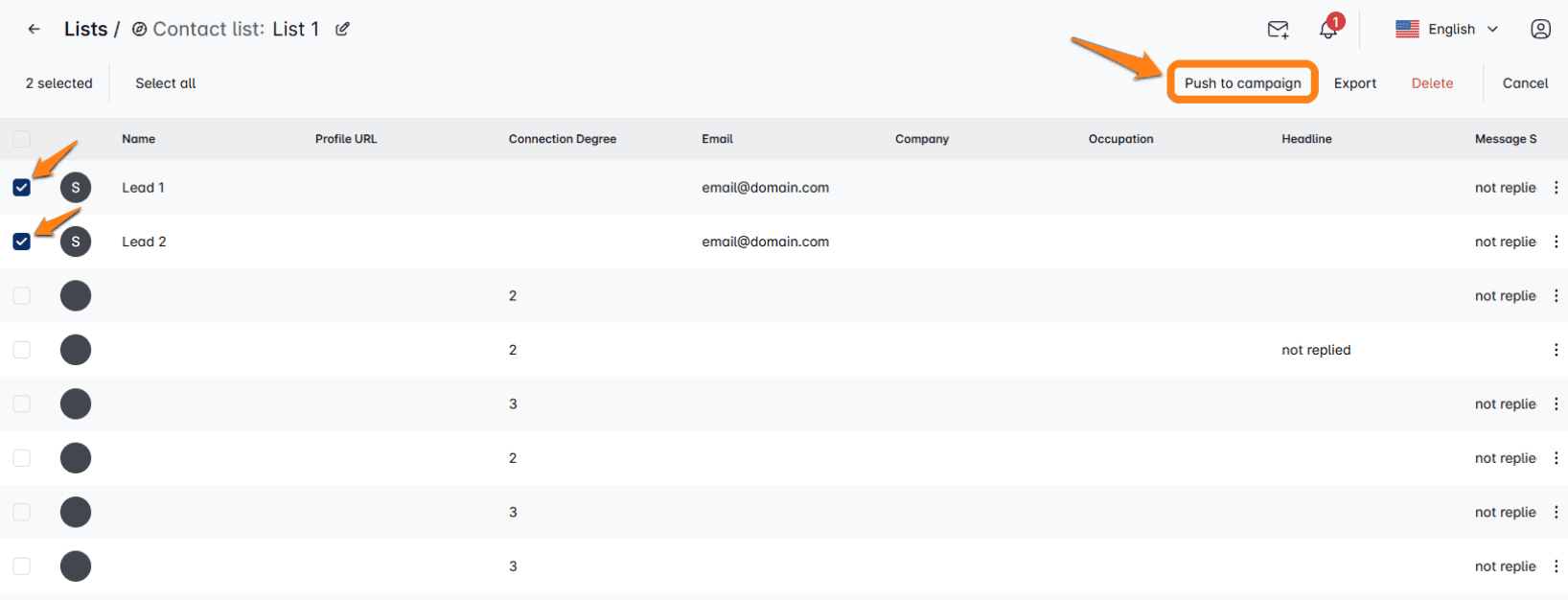Tick the header select-all checkbox
1568x600 pixels.
pyautogui.click(x=21, y=139)
